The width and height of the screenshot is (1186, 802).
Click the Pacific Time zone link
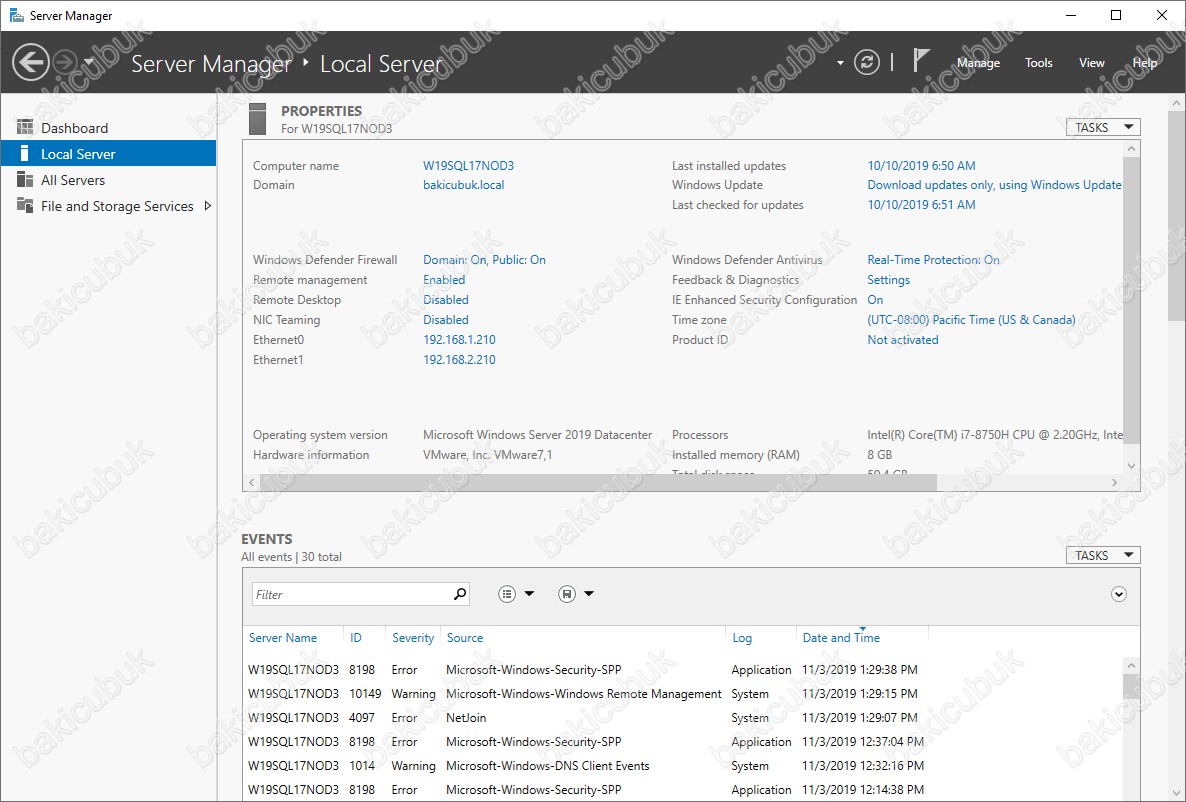(971, 320)
